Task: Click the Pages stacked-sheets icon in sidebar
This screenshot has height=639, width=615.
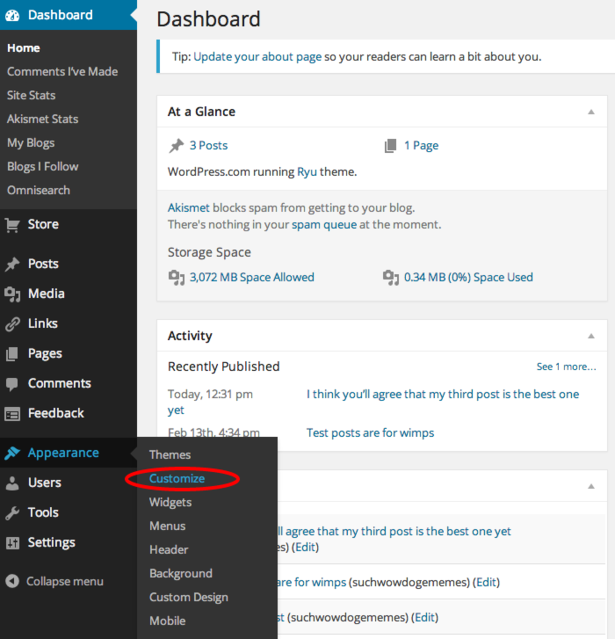Action: (12, 354)
